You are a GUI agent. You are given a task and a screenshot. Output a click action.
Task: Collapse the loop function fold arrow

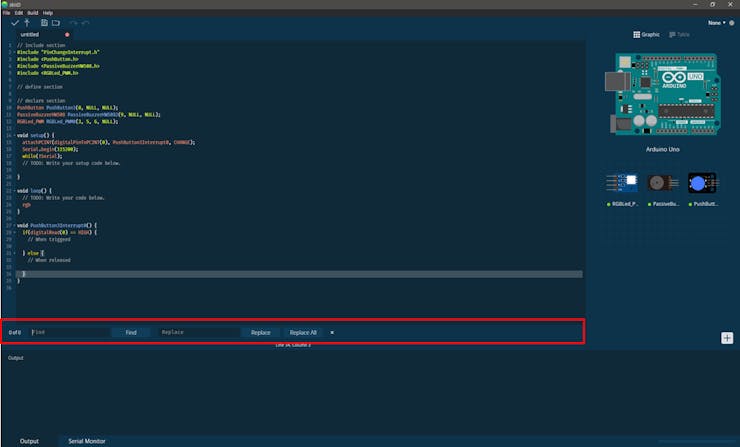click(x=15, y=191)
